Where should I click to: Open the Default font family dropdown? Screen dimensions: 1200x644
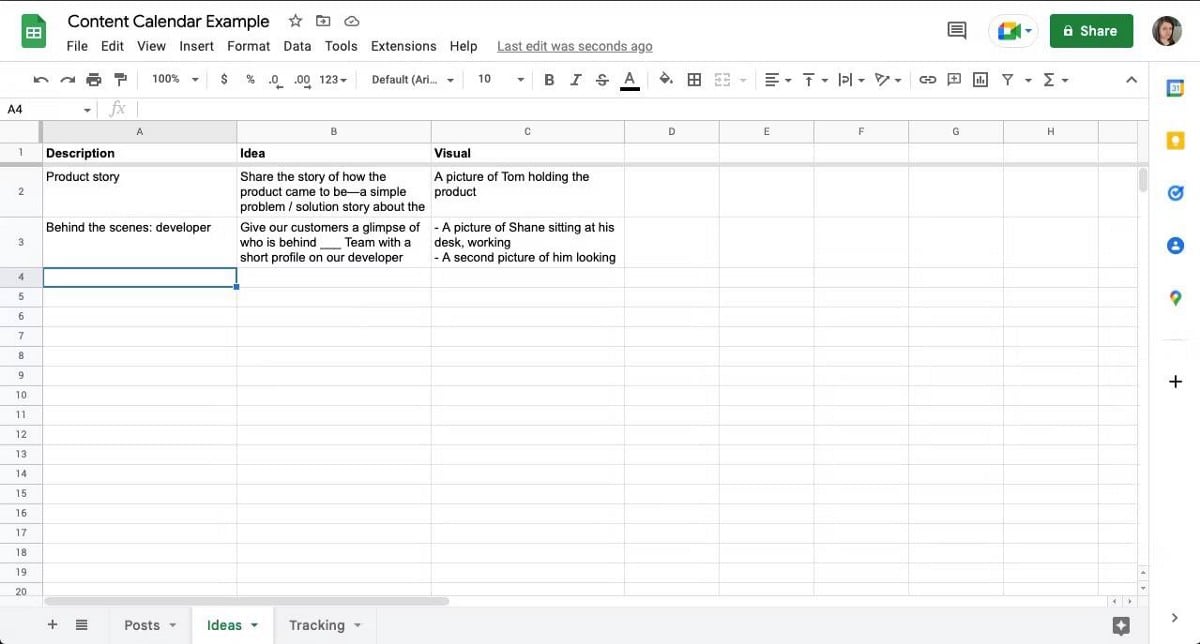[412, 80]
